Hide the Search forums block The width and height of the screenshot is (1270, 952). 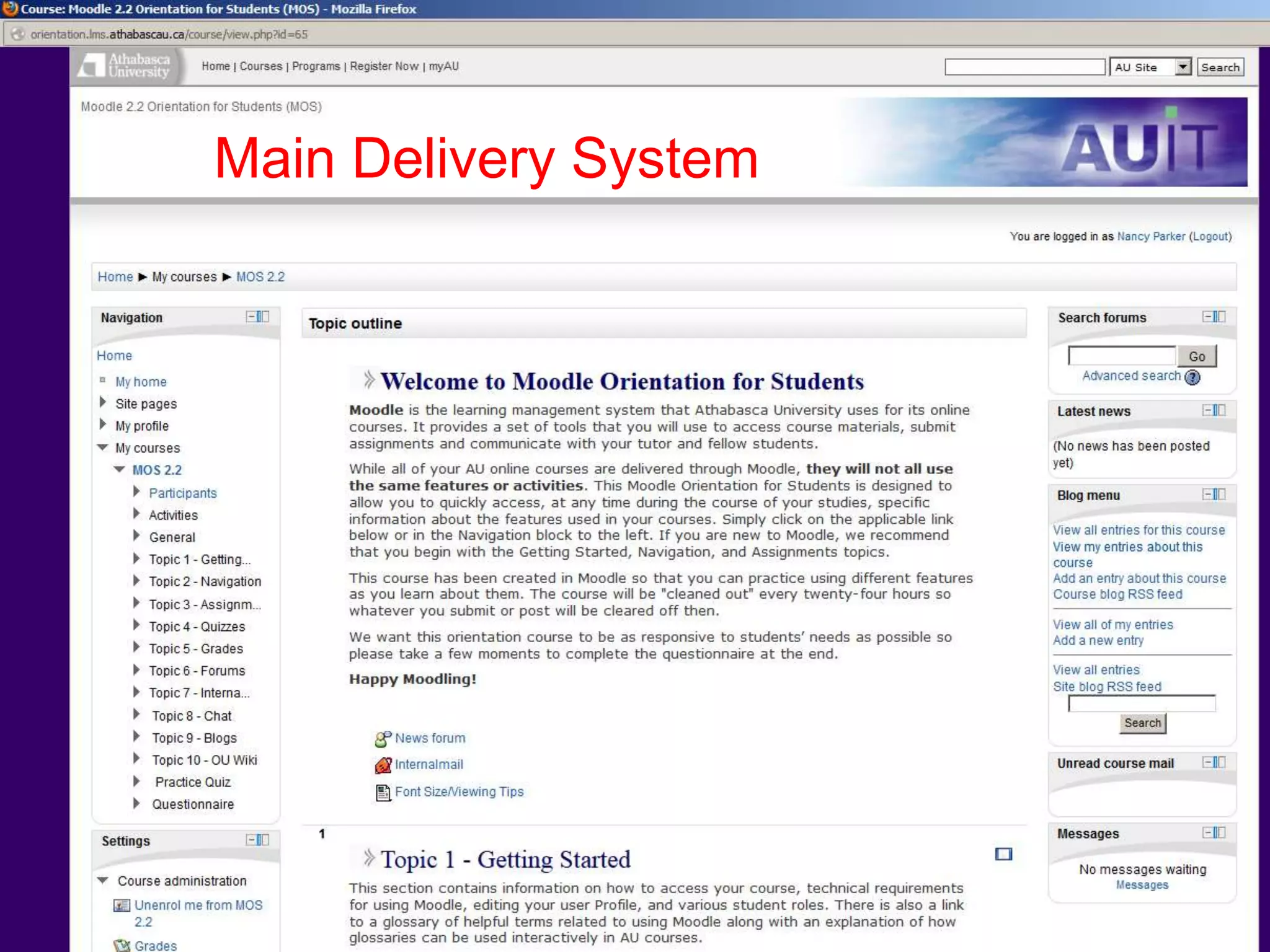1207,317
